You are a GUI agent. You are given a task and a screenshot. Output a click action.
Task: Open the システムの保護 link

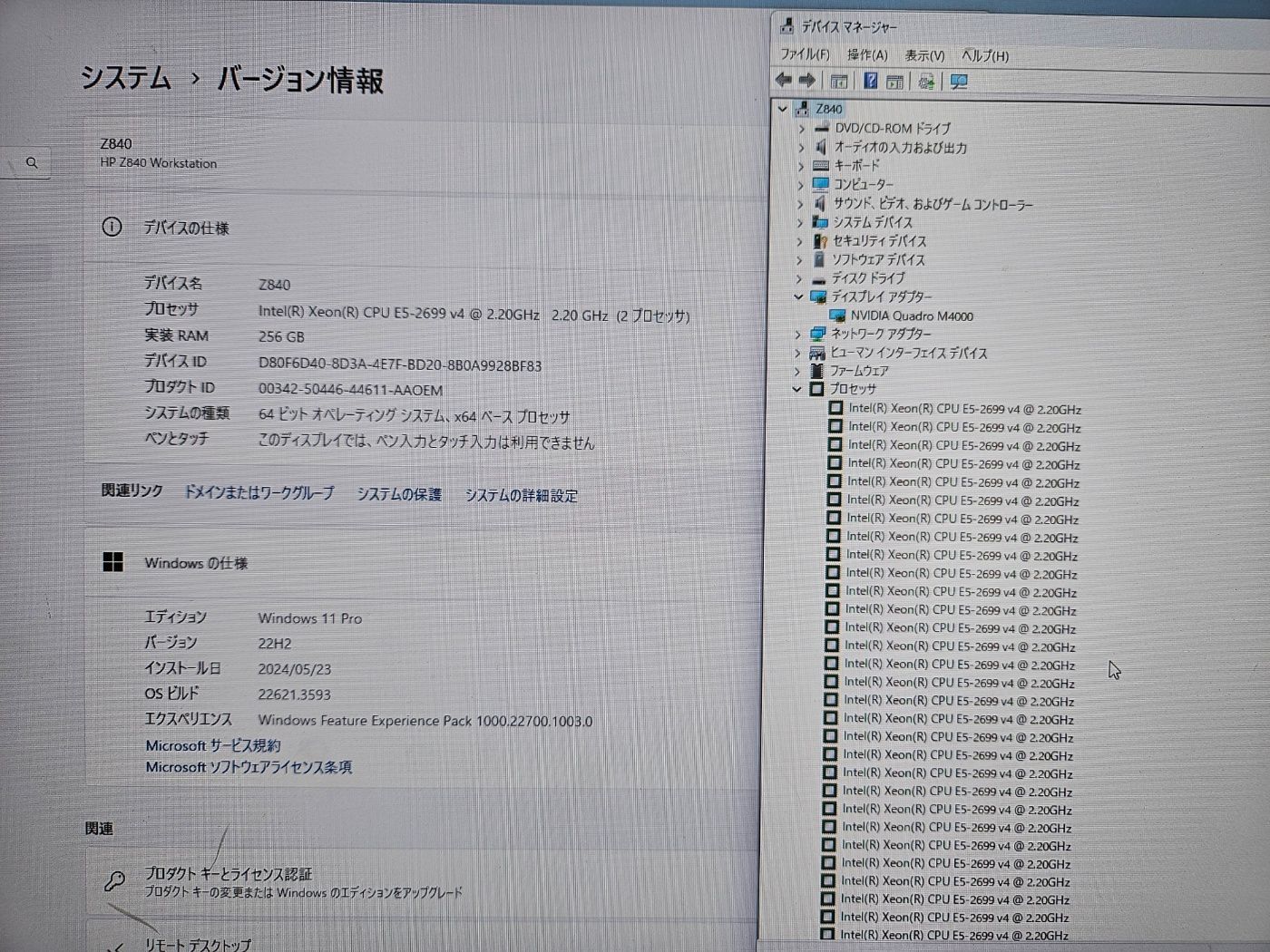coord(399,494)
